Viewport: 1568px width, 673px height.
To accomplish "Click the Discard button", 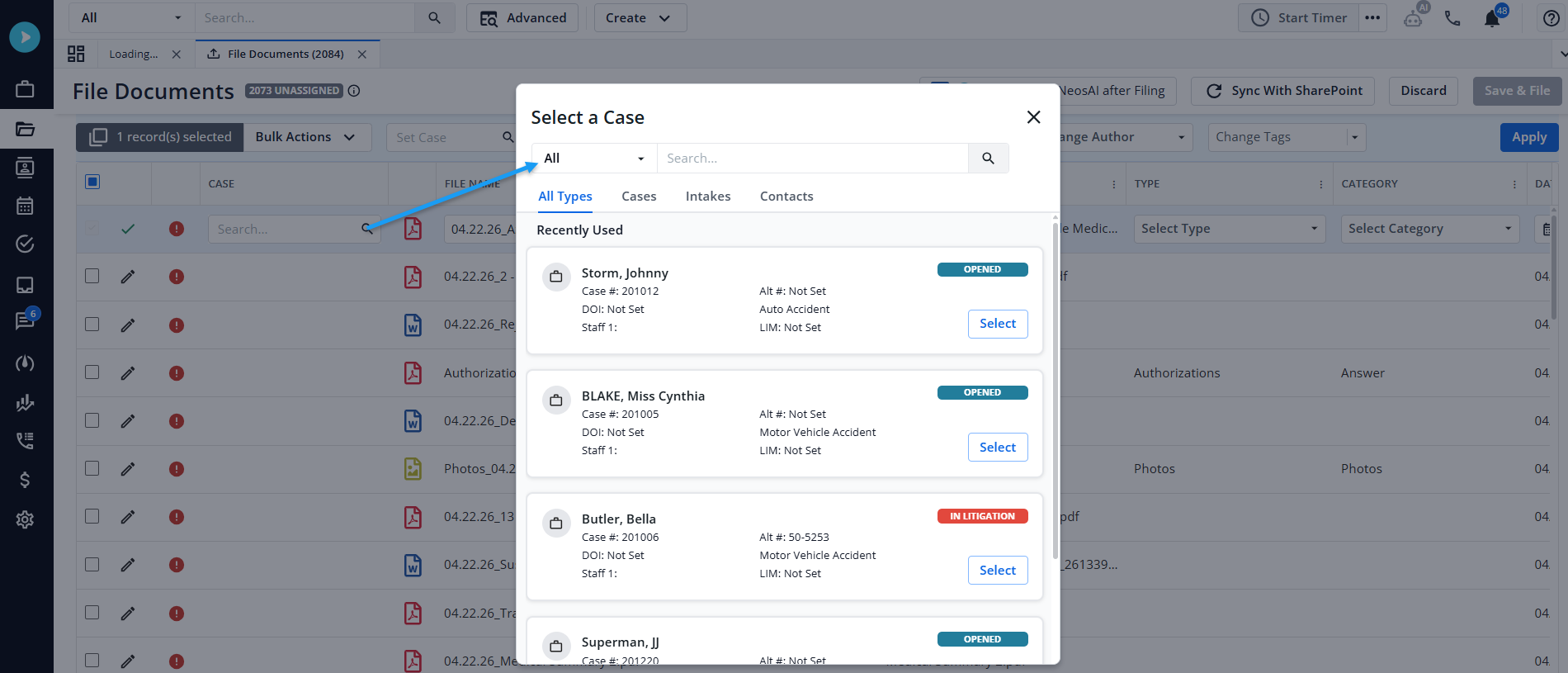I will [x=1424, y=91].
